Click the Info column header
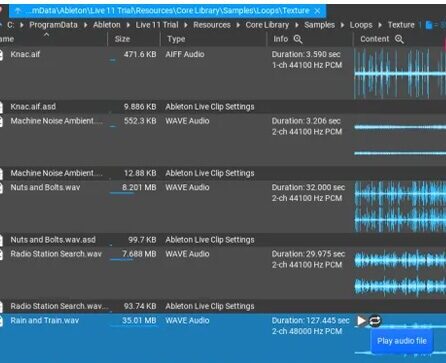The image size is (446, 363). pos(281,39)
